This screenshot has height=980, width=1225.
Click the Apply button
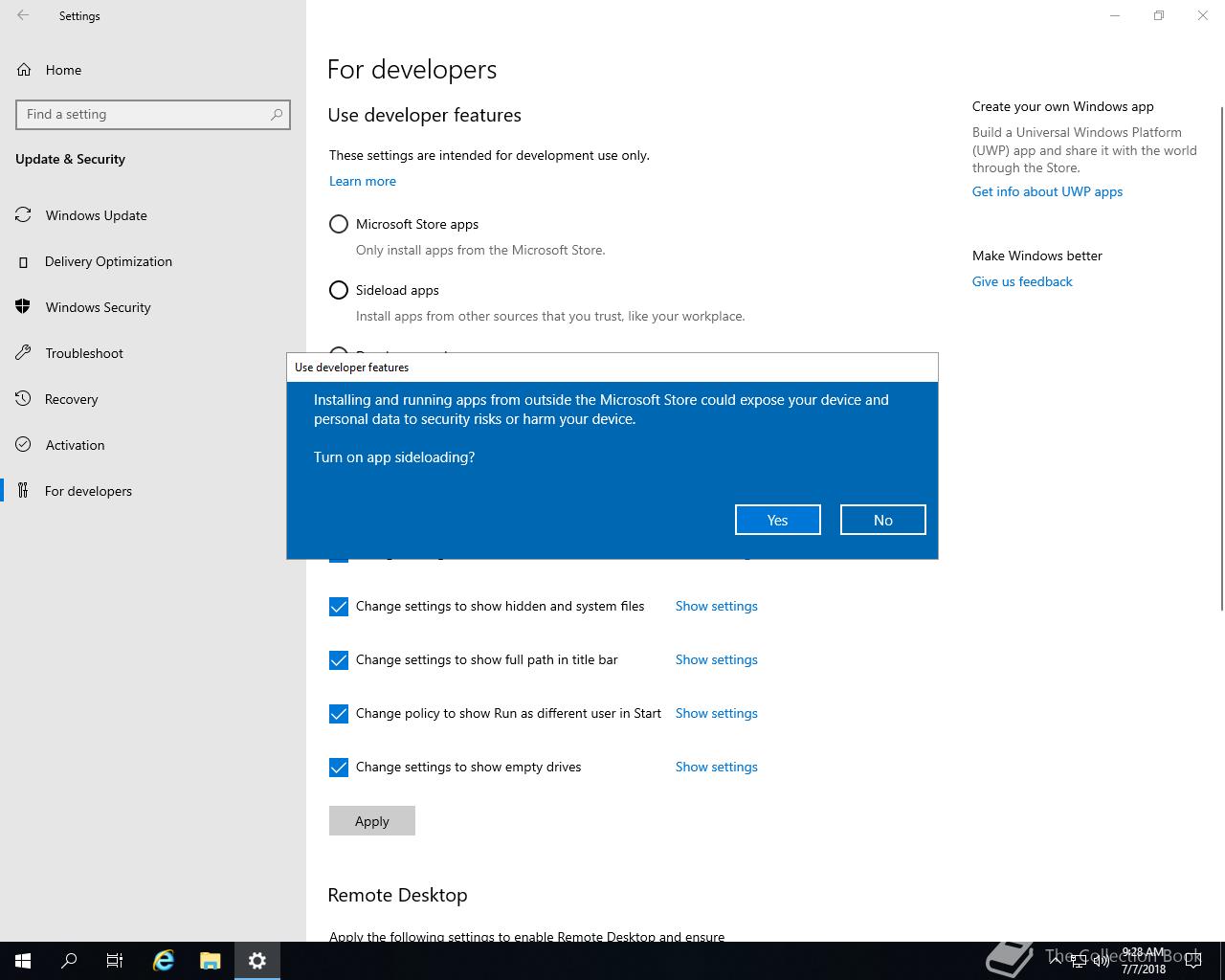pyautogui.click(x=372, y=820)
